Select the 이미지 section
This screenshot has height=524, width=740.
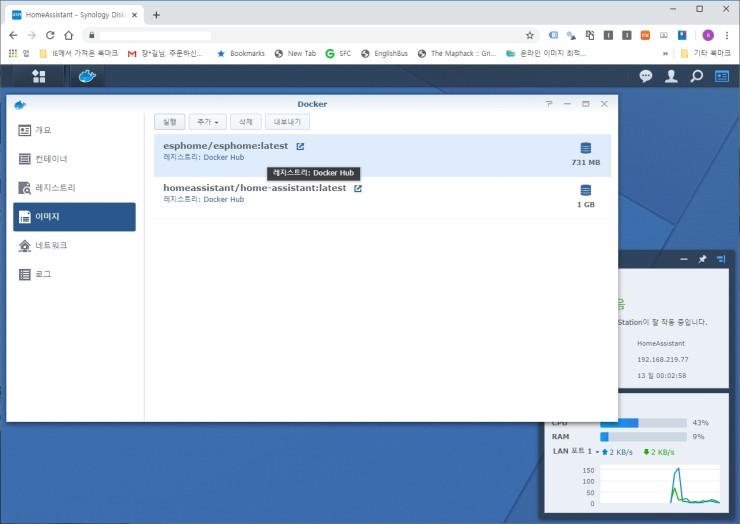click(x=74, y=217)
